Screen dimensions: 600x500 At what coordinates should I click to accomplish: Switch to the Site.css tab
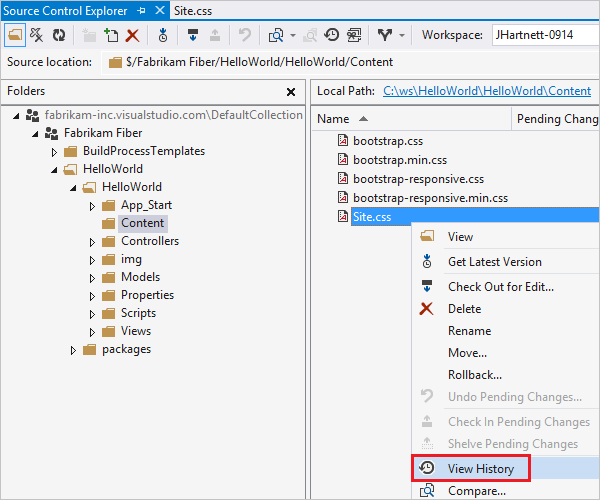[x=193, y=11]
